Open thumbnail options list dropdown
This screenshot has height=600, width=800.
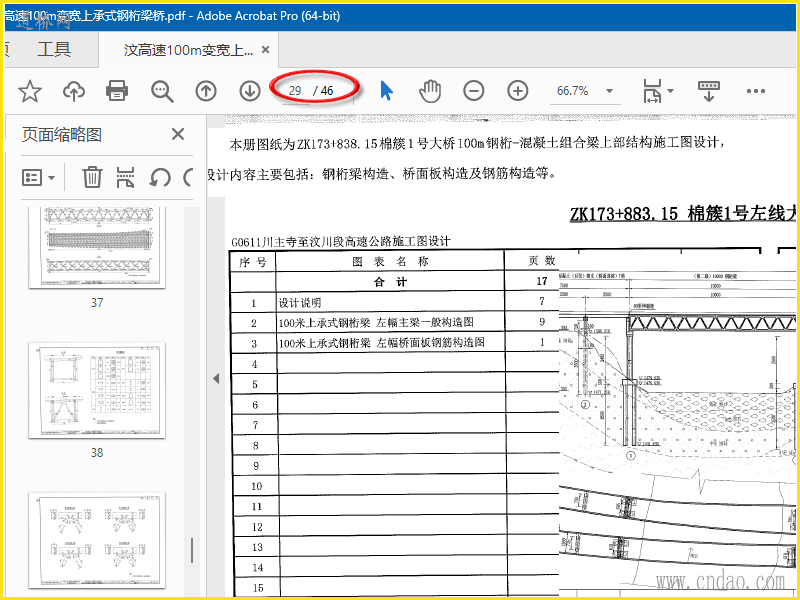pos(38,178)
